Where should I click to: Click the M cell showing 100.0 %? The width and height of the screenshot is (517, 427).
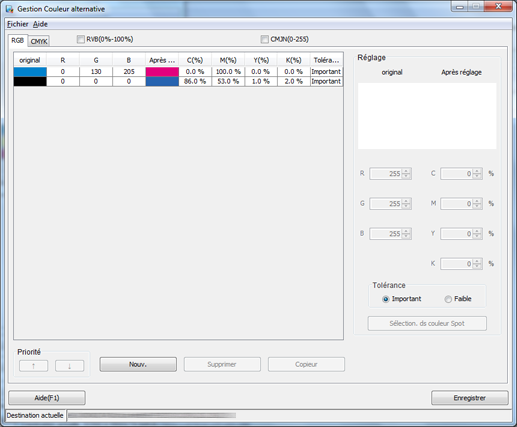[x=228, y=72]
